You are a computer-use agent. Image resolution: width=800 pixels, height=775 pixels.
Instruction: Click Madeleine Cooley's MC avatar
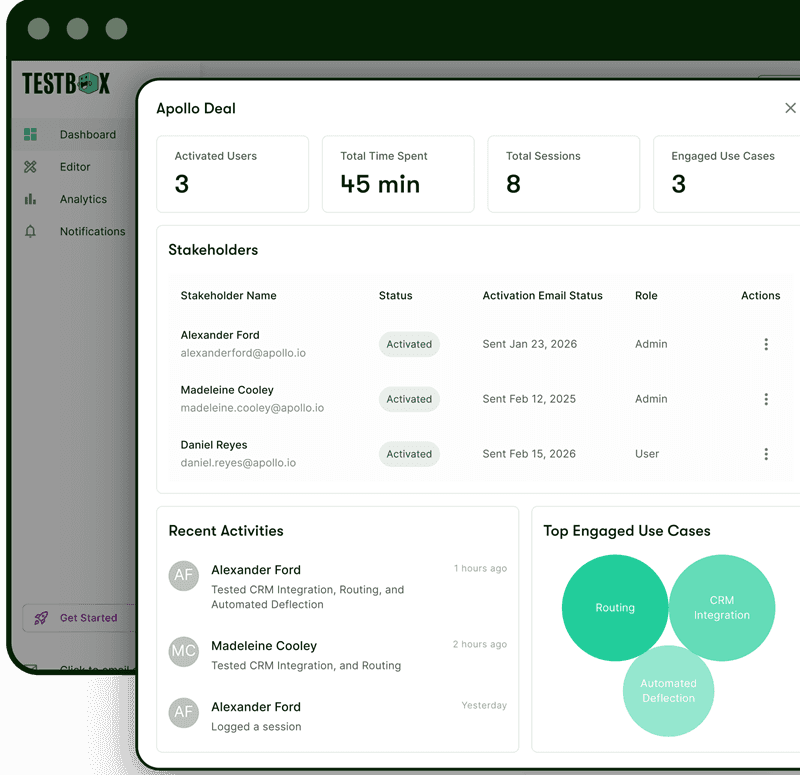[184, 652]
